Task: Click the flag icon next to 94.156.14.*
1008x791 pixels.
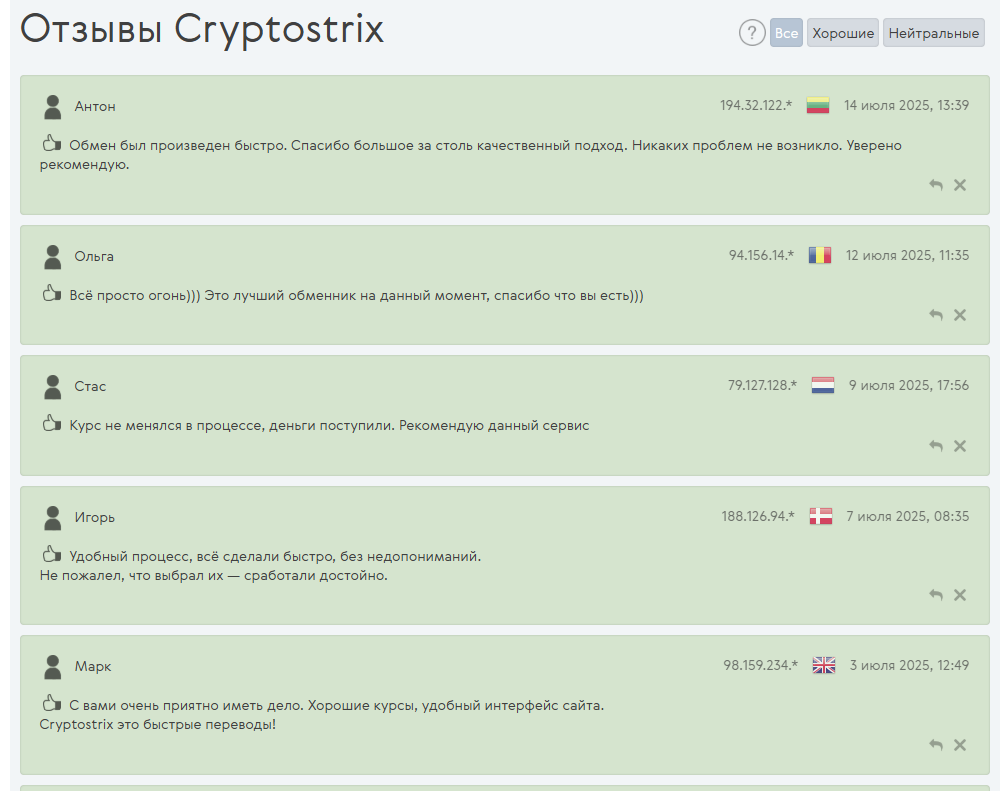Action: [820, 255]
